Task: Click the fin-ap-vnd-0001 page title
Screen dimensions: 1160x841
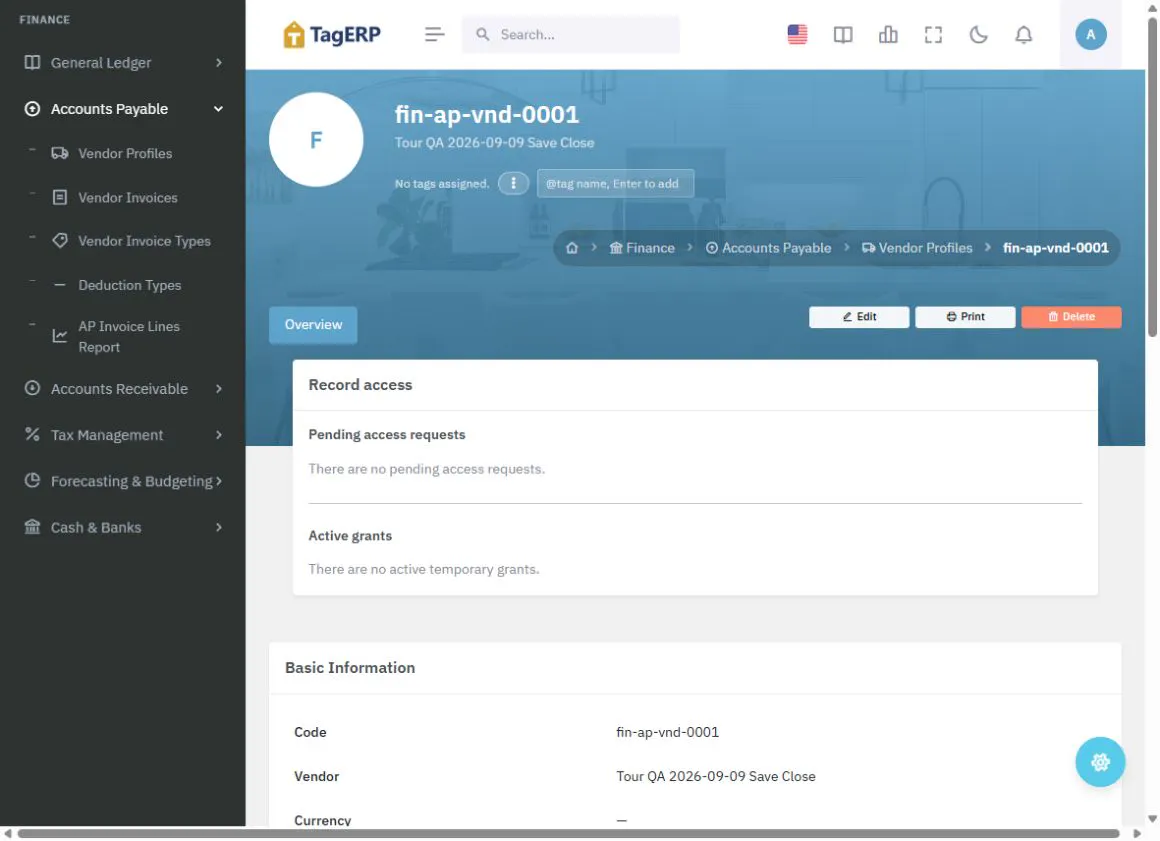Action: click(x=486, y=115)
